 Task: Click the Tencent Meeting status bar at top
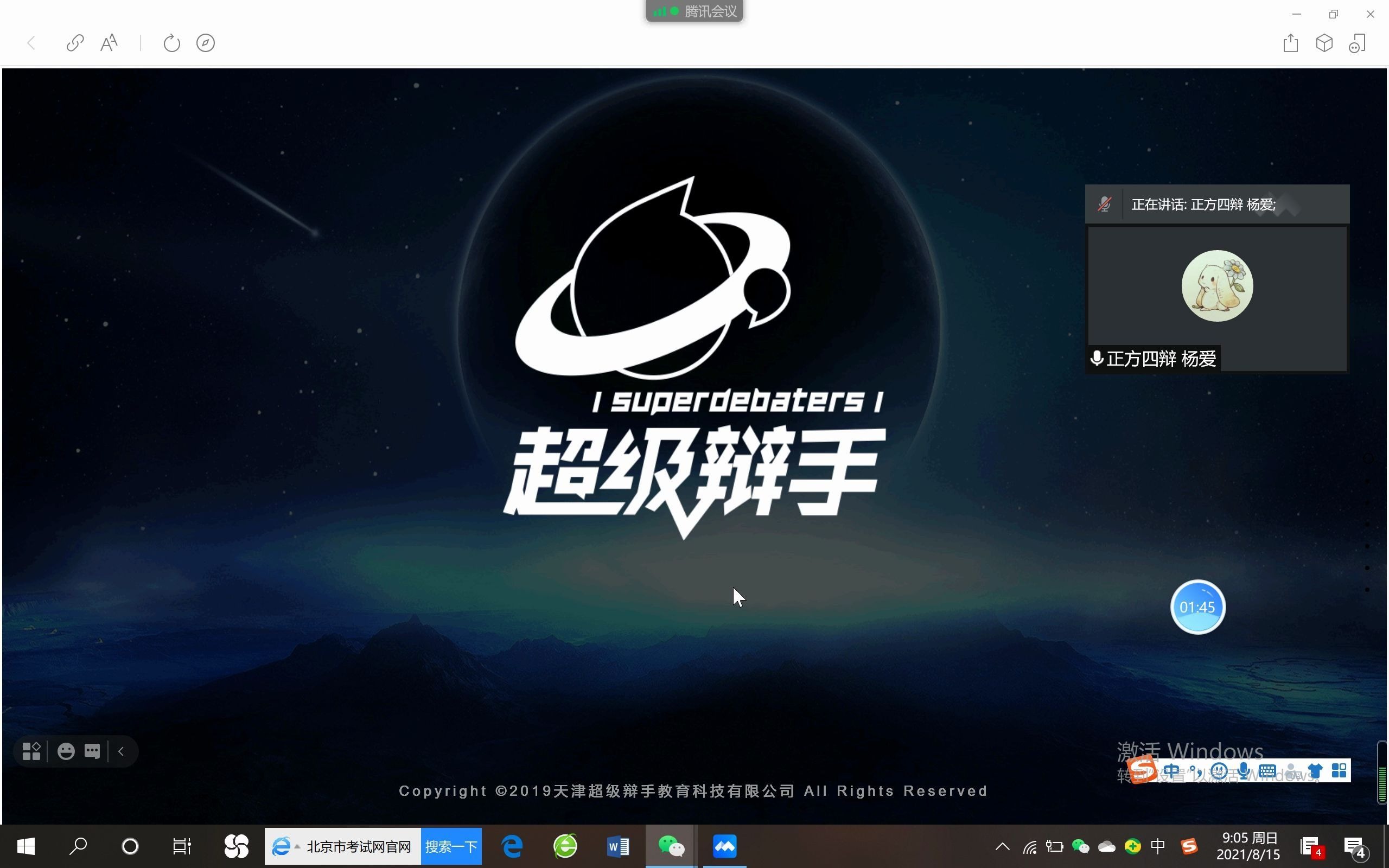click(x=694, y=11)
